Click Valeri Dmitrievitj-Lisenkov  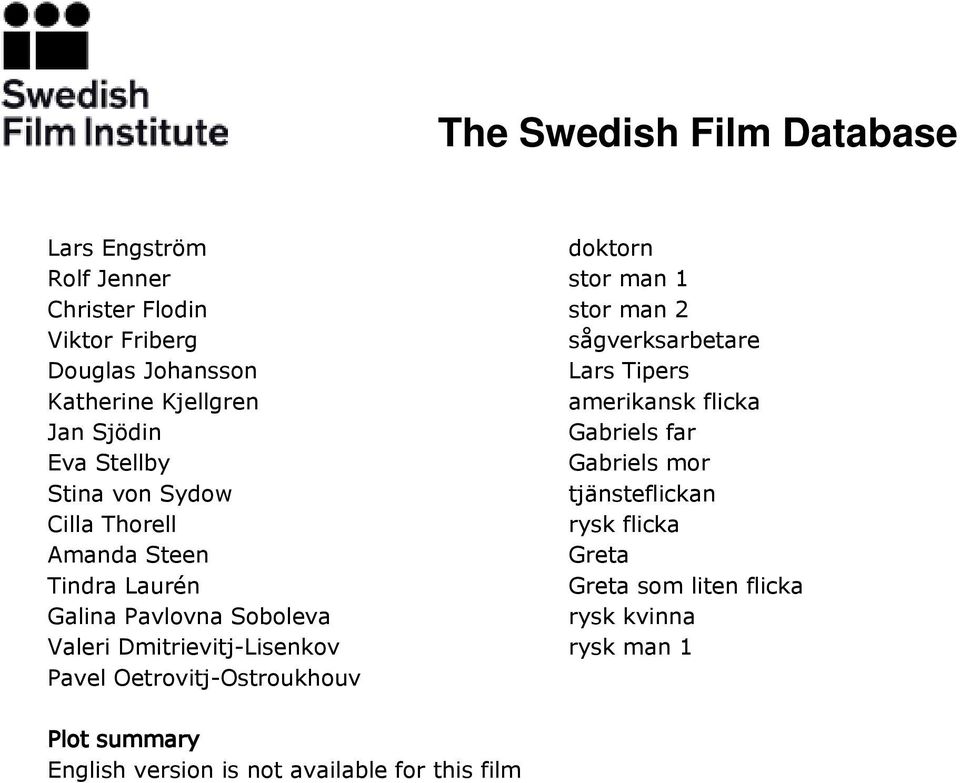(193, 647)
